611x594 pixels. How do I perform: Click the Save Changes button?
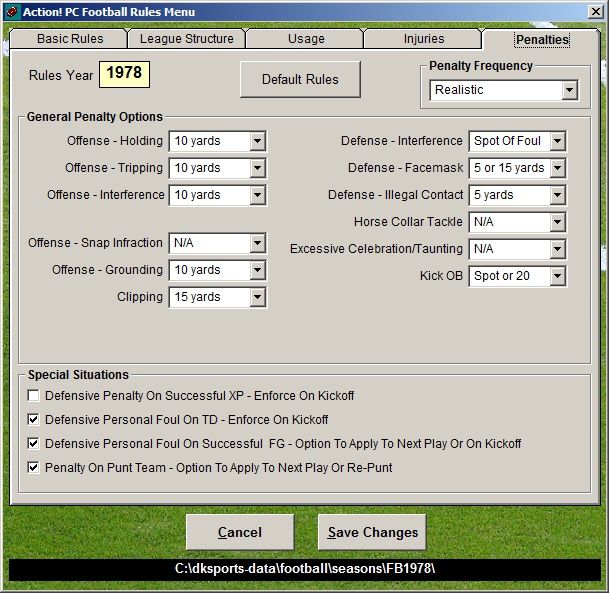coord(372,532)
